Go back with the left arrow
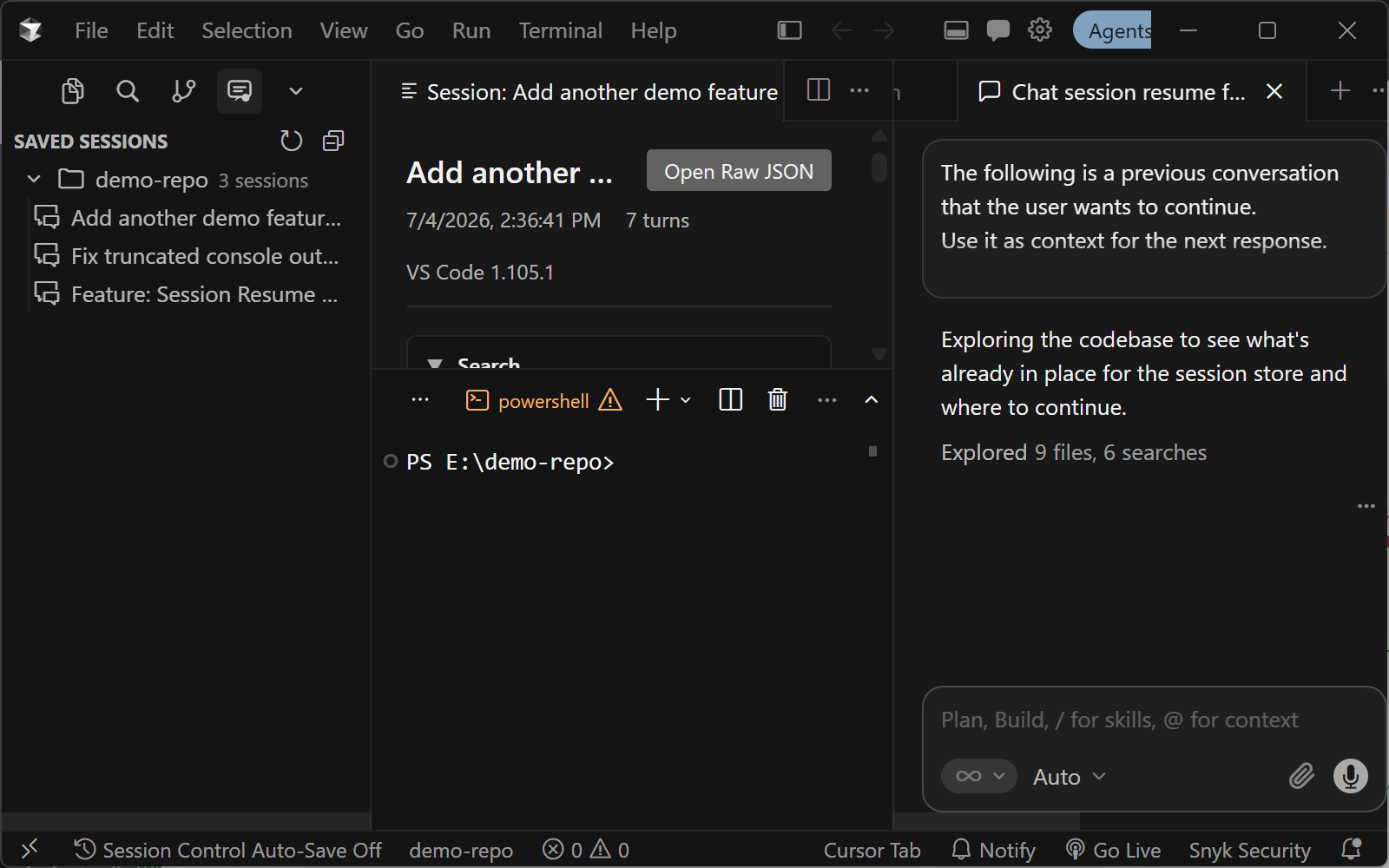Viewport: 1389px width, 868px height. point(841,30)
